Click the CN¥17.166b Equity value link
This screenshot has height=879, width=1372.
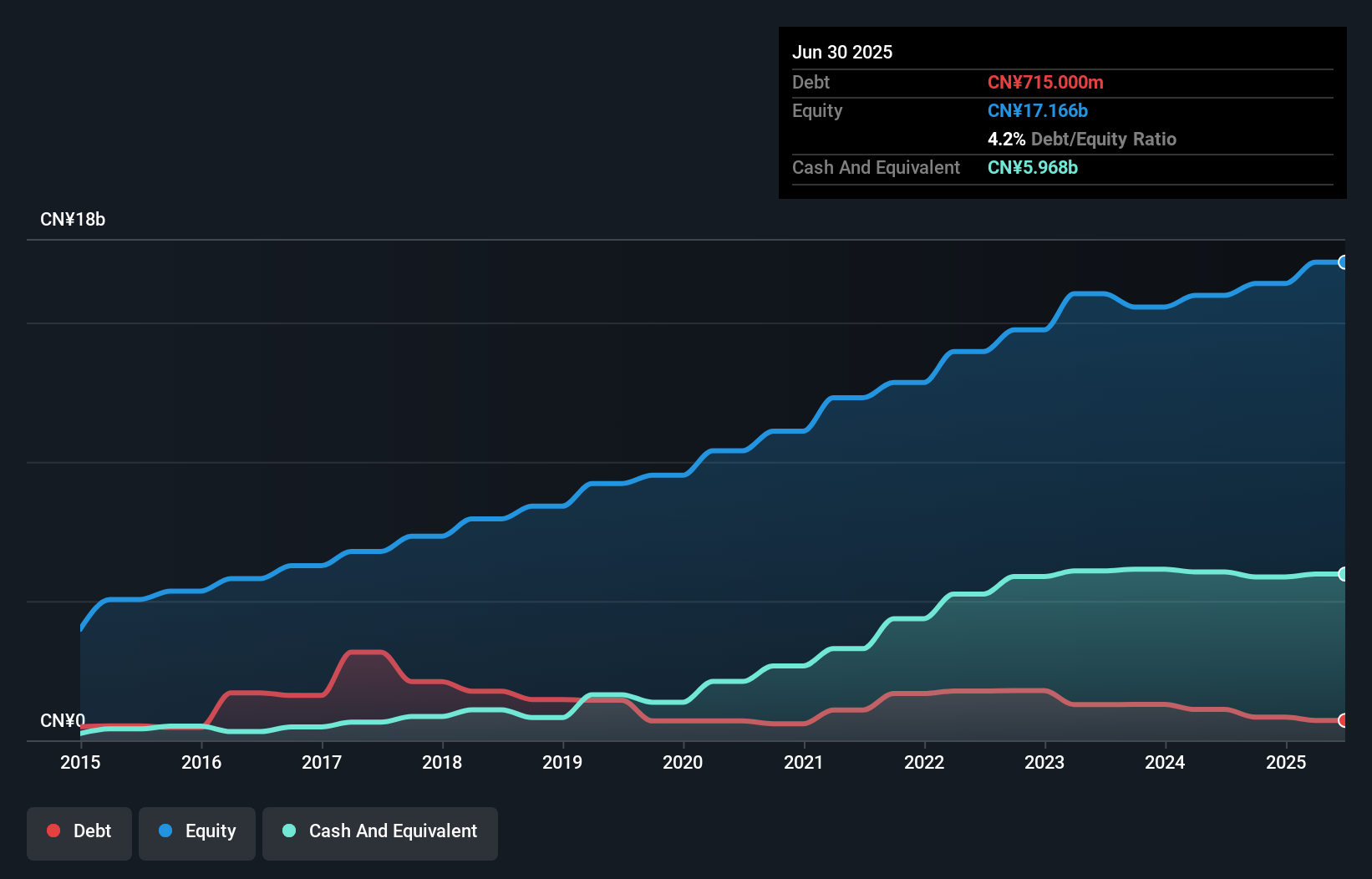coord(1037,110)
